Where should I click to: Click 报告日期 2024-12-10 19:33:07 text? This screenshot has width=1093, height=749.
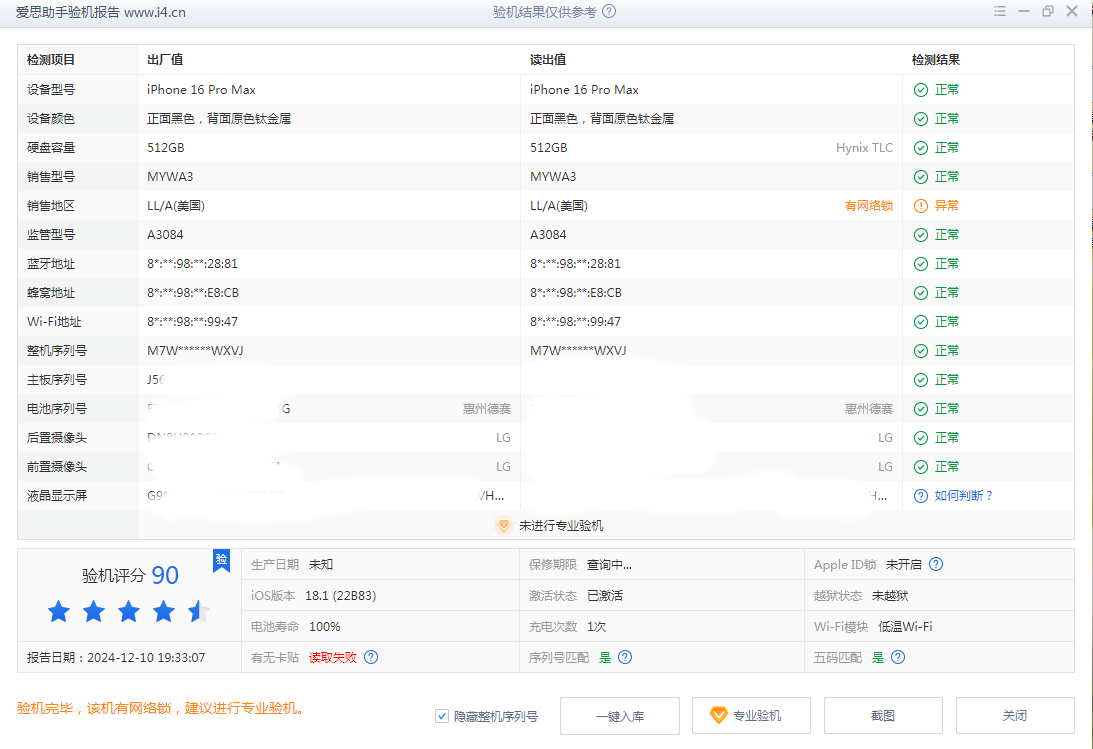116,657
